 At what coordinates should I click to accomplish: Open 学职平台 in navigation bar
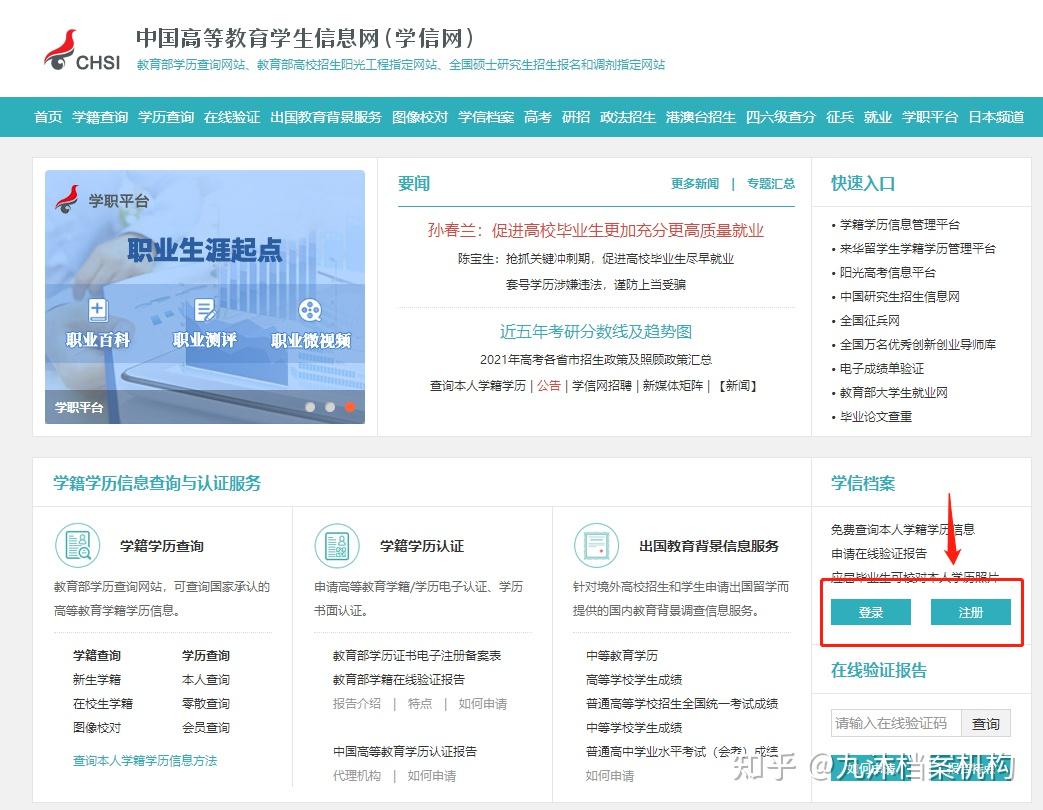click(x=930, y=117)
